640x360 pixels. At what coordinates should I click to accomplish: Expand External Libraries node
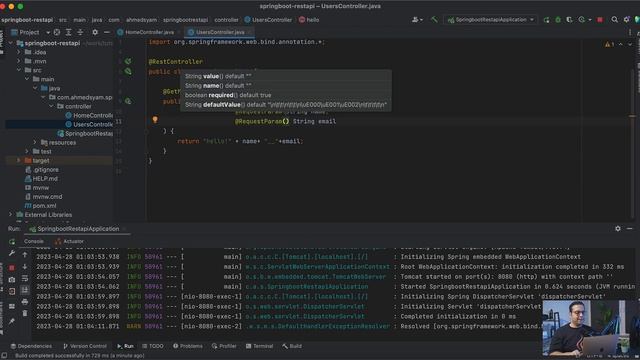point(11,215)
